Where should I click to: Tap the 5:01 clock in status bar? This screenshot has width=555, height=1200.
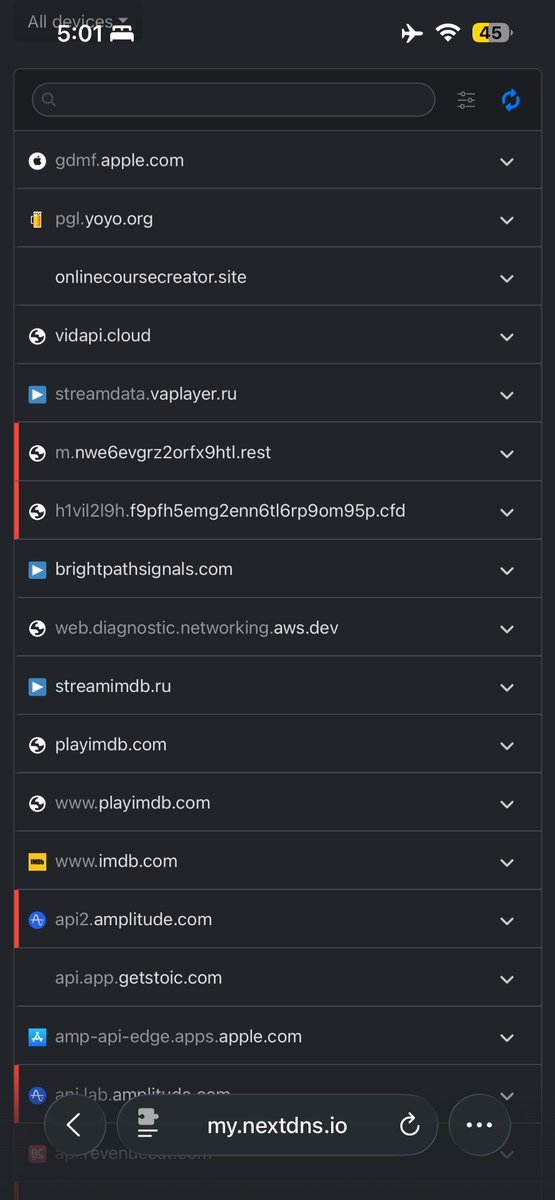[x=79, y=33]
